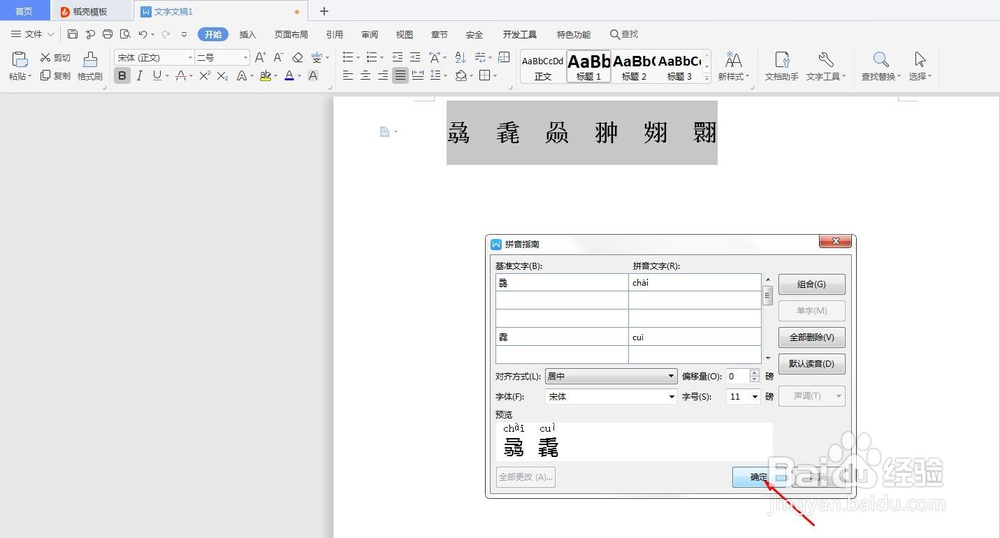Viewport: 1000px width, 538px height.
Task: Toggle Strikethrough text formatting
Action: coord(181,76)
